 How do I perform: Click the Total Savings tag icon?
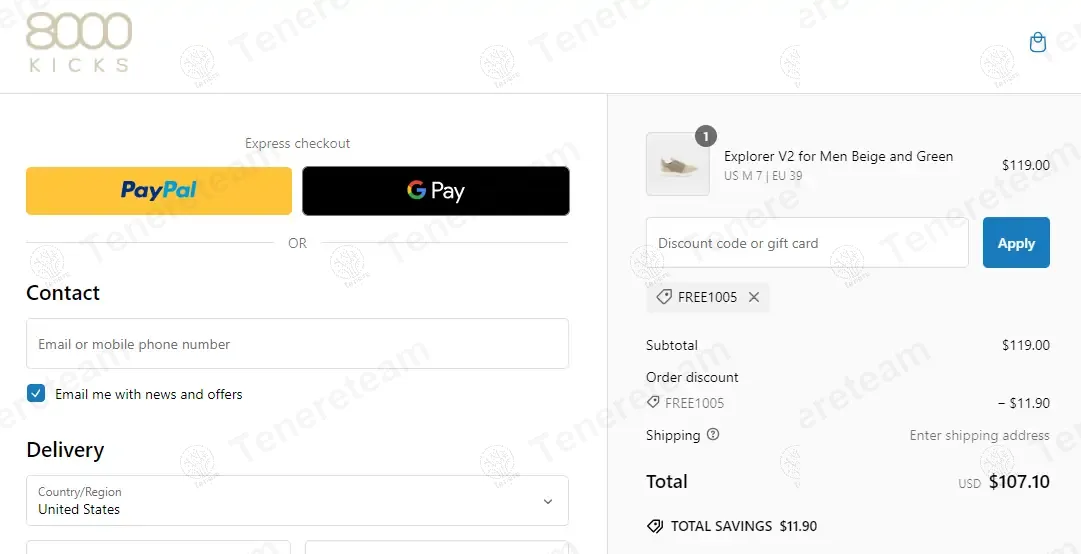click(655, 526)
